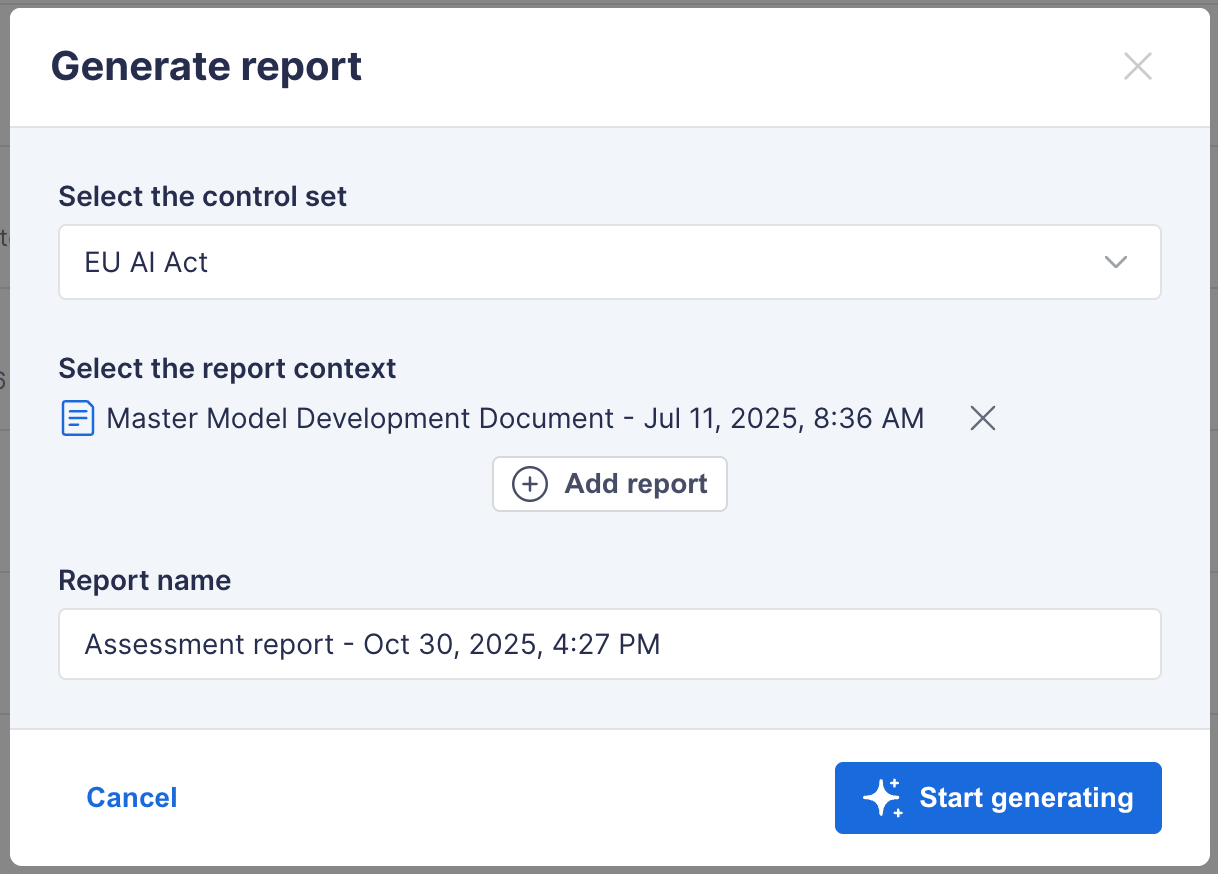Close the Generate report dialog with X
Viewport: 1218px width, 874px height.
pos(1138,67)
